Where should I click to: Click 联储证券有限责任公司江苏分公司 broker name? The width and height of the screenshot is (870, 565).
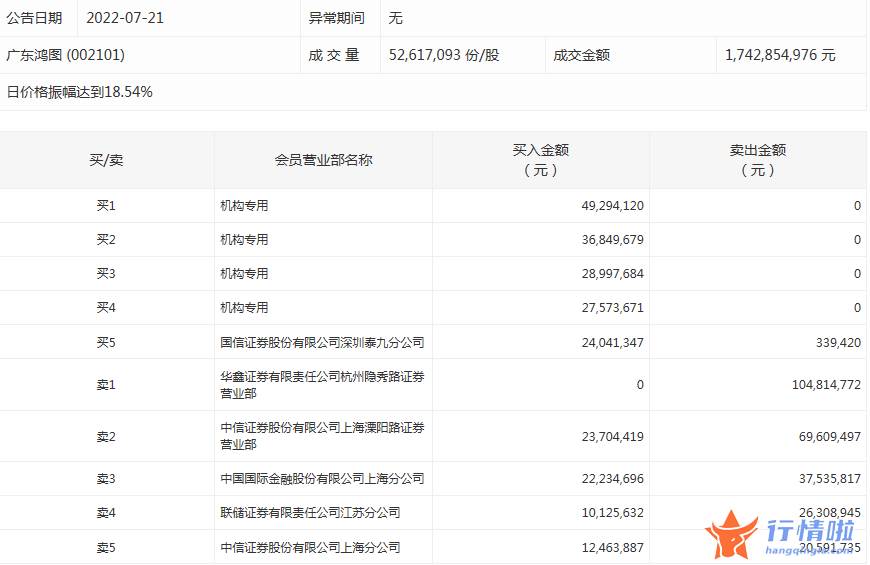click(310, 512)
